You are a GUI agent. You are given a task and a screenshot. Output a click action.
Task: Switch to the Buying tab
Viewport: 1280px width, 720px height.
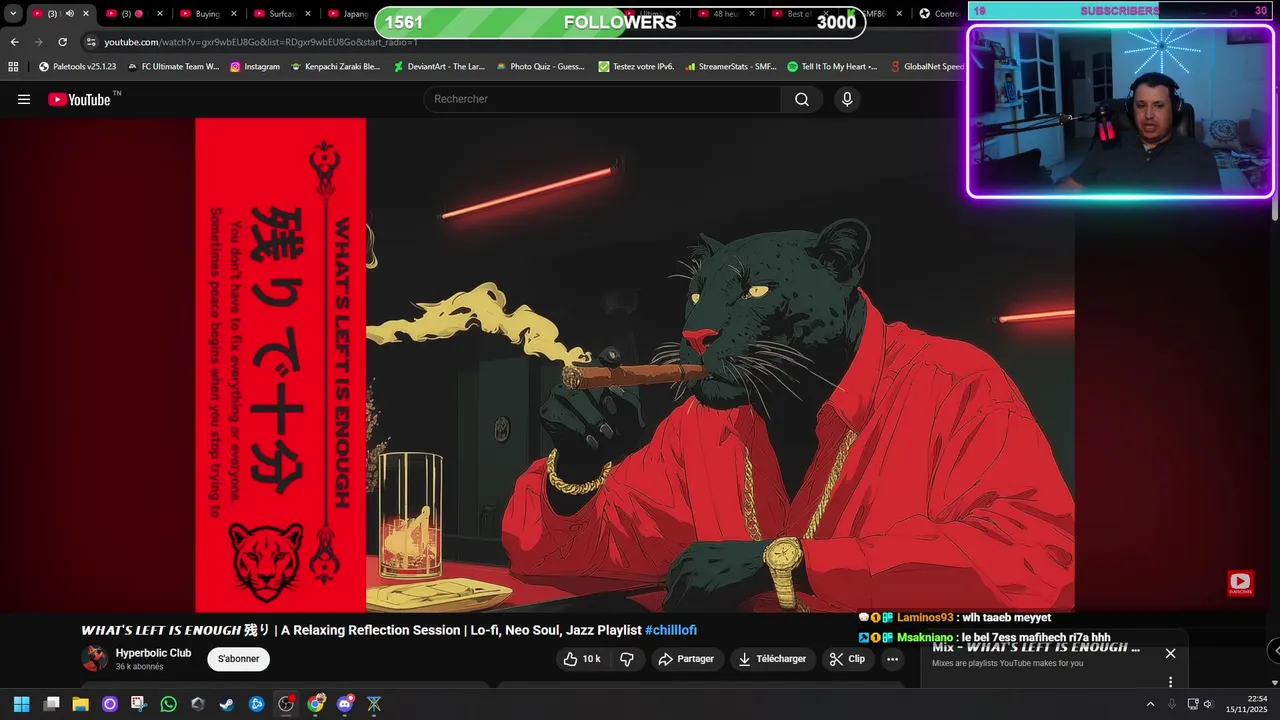207,14
